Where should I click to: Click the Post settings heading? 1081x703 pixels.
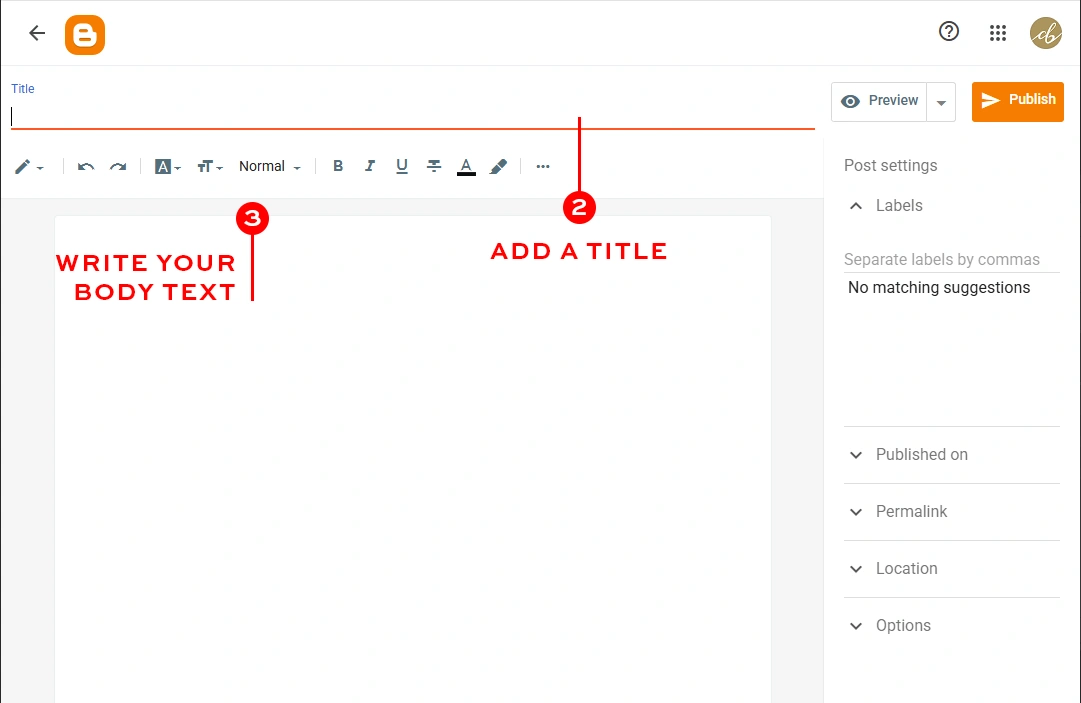pos(891,165)
